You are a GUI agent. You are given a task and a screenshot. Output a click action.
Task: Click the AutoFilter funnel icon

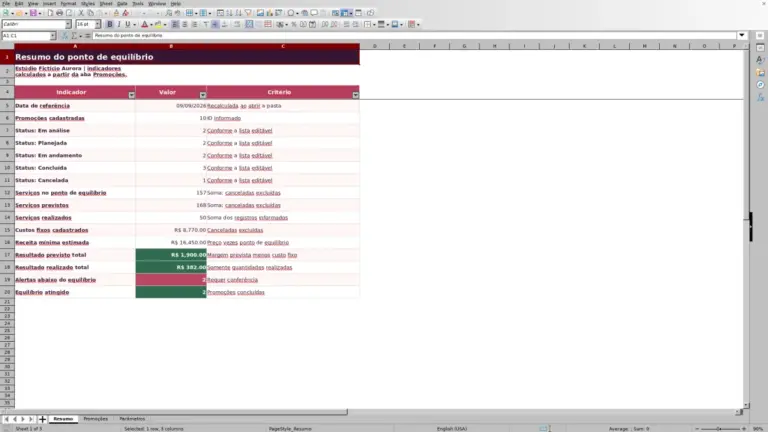(x=248, y=13)
